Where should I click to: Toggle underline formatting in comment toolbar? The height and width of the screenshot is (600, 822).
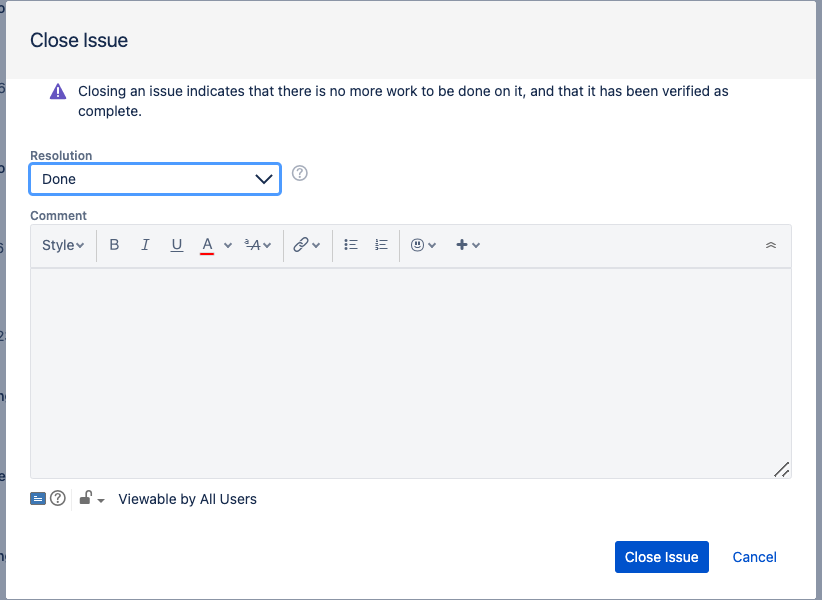(177, 245)
